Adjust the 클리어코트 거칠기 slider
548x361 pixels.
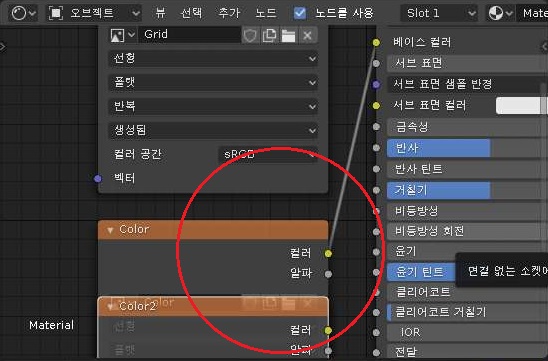coord(467,312)
